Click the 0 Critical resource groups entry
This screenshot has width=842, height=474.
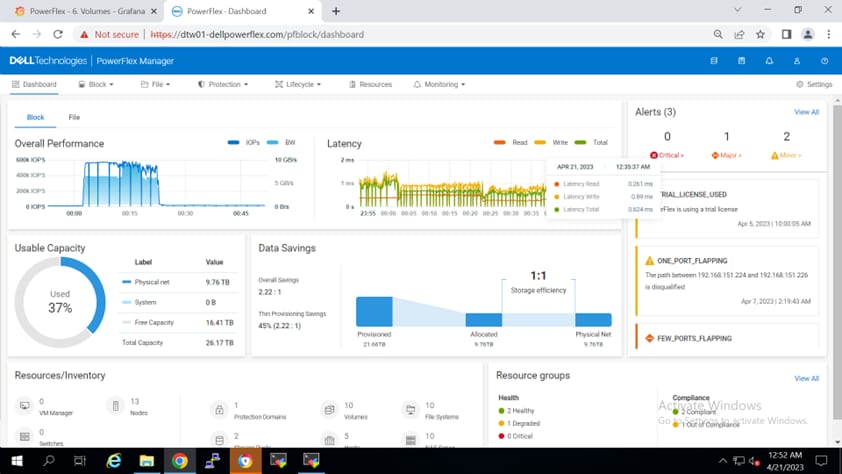[x=516, y=436]
